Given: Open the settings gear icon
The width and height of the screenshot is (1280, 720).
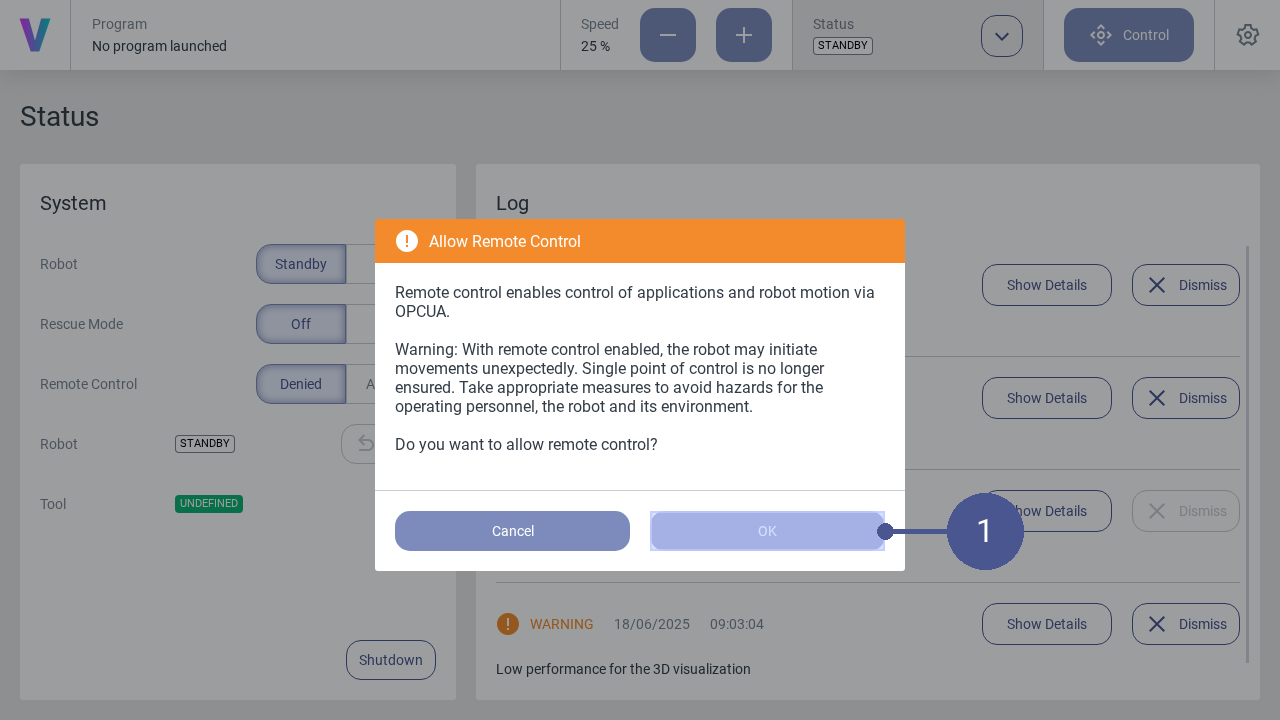Looking at the screenshot, I should click(1247, 35).
